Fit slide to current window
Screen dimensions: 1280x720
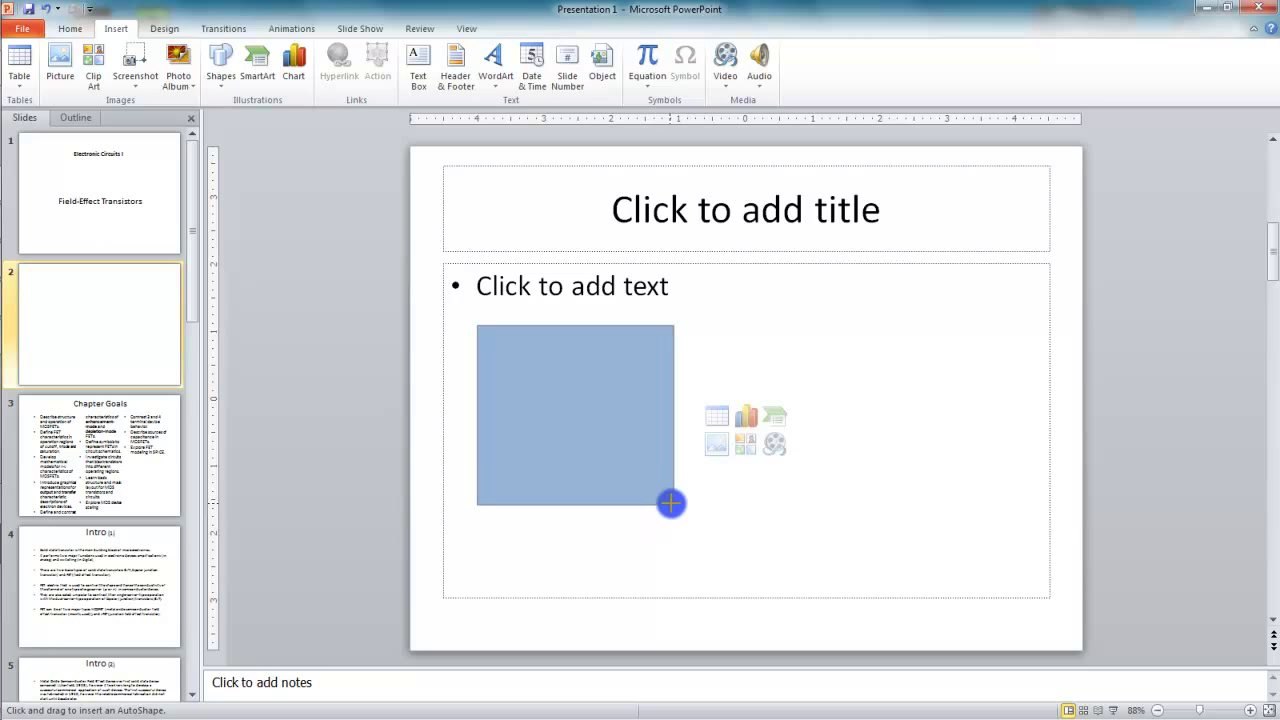[1269, 710]
